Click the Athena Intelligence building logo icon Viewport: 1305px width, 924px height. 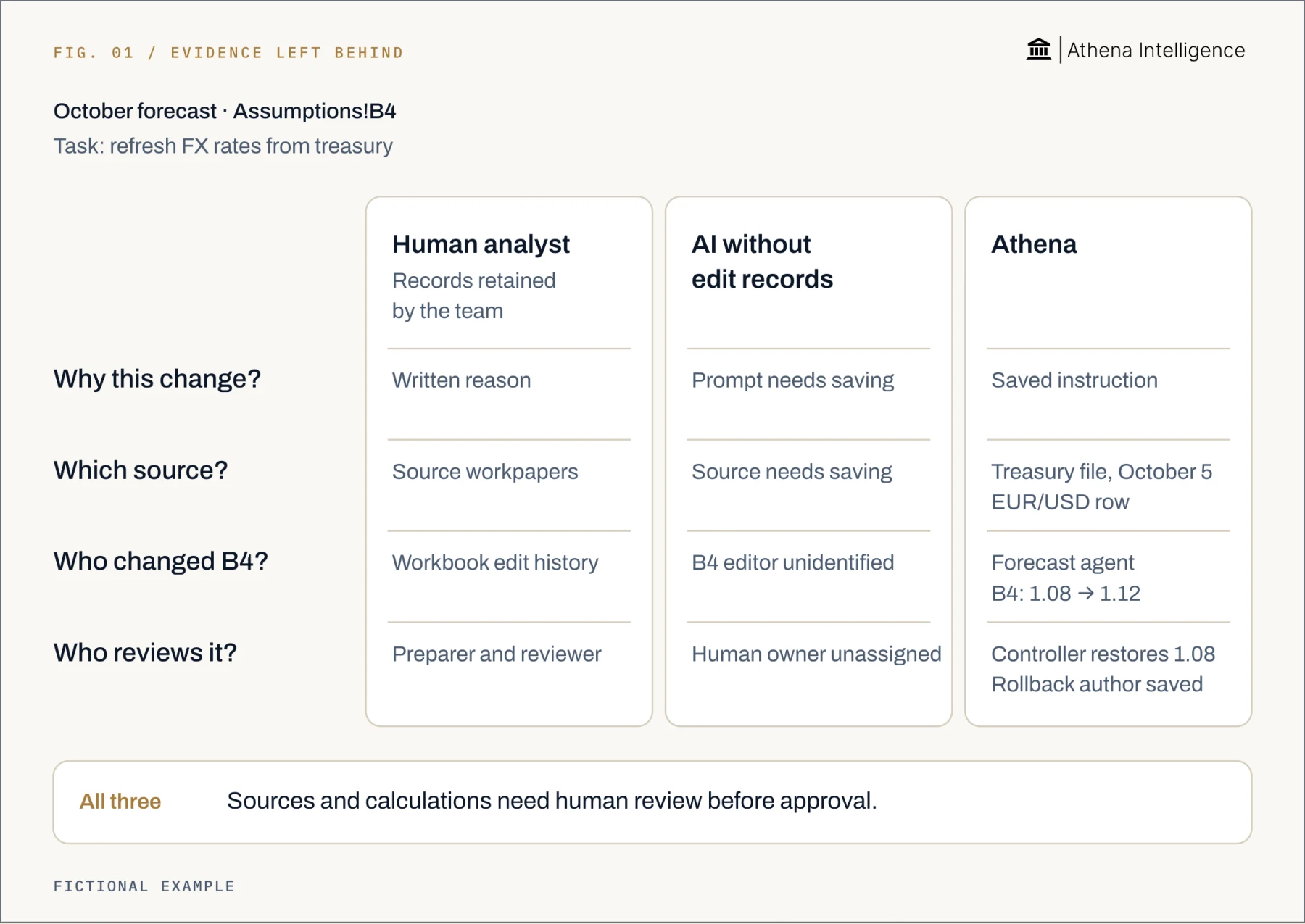1038,49
